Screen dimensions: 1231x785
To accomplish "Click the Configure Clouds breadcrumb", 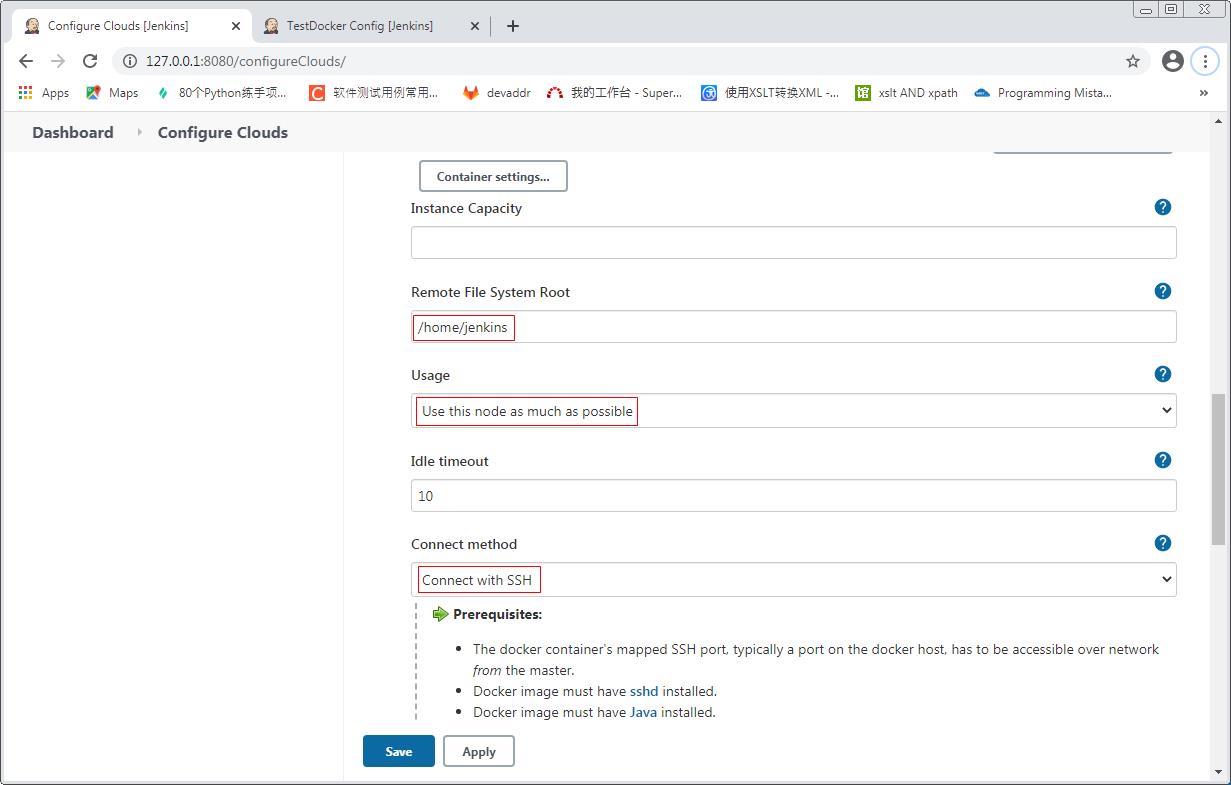I will (x=223, y=132).
